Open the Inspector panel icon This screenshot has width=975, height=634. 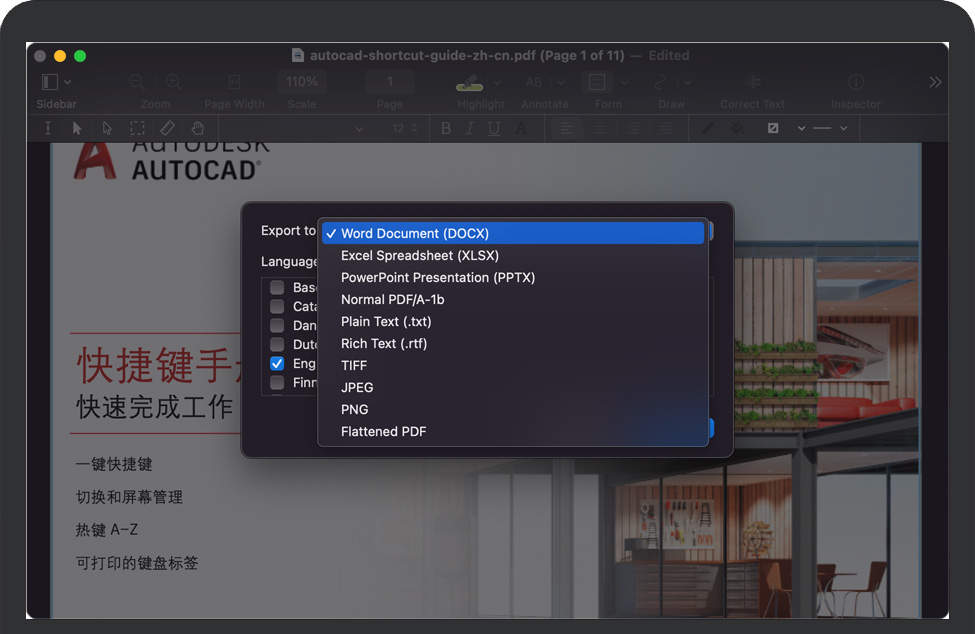pyautogui.click(x=856, y=82)
